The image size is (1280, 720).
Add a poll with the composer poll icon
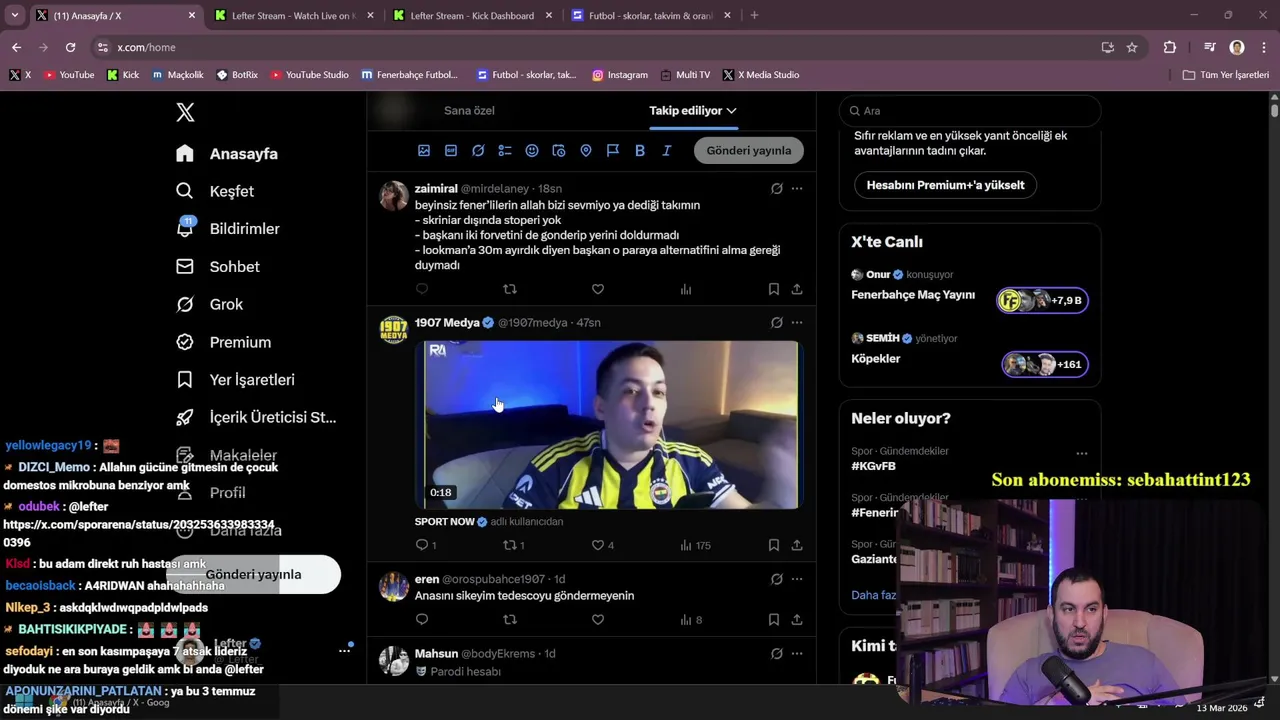(505, 151)
